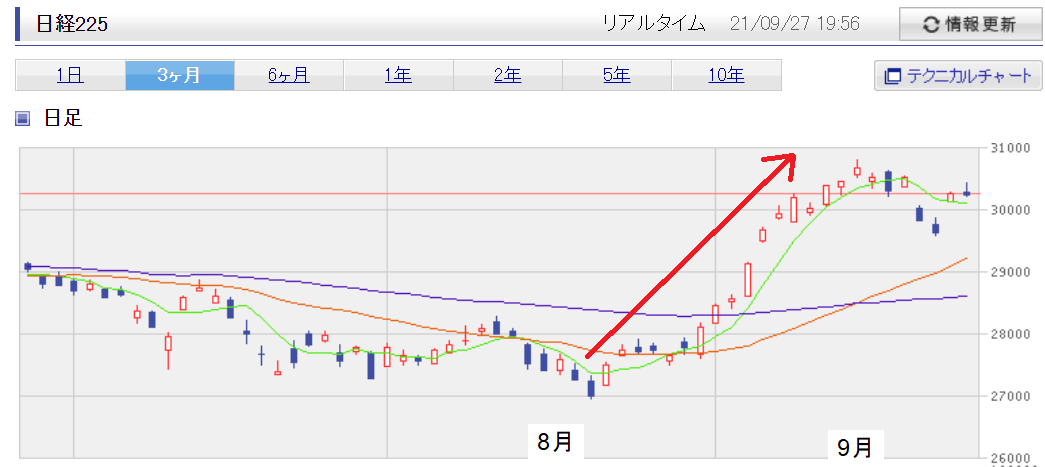The width and height of the screenshot is (1045, 467).
Task: Show the 10年 chart period
Action: pyautogui.click(x=726, y=75)
